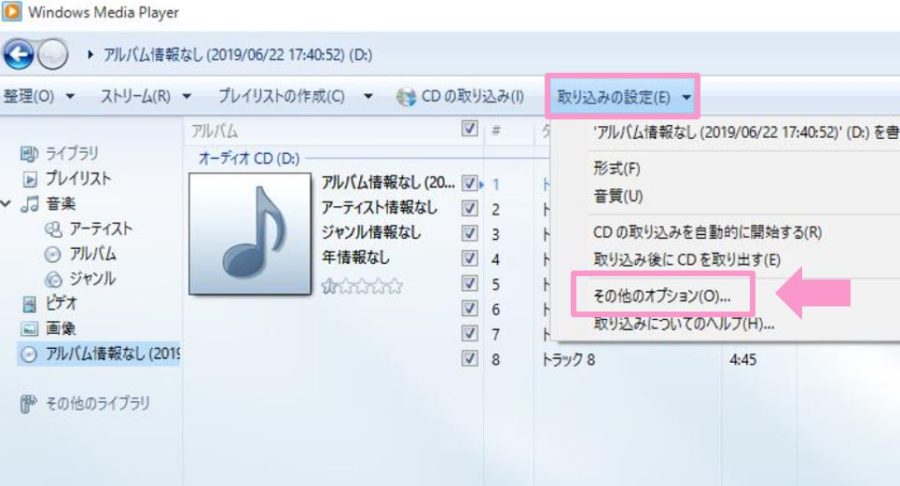Click the greyed Forward navigation button

tap(53, 55)
